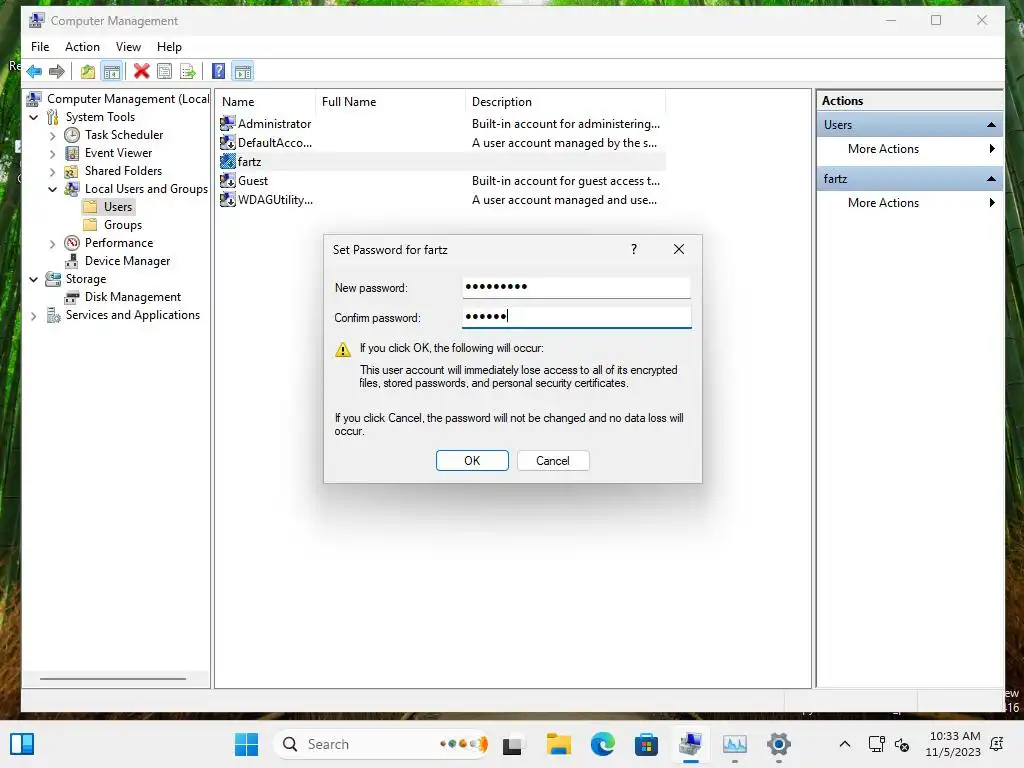Toggle the Show/Hide Action Pane icon
The height and width of the screenshot is (768, 1024).
(x=243, y=71)
